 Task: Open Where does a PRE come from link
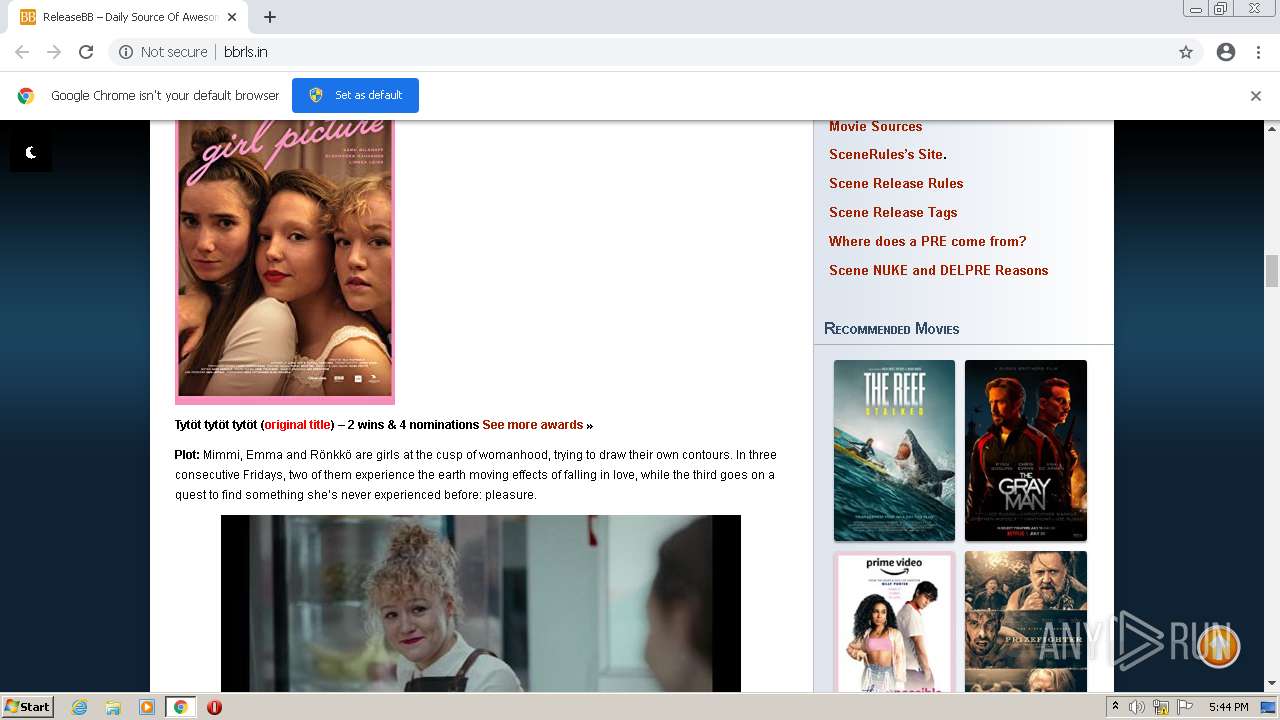tap(927, 241)
